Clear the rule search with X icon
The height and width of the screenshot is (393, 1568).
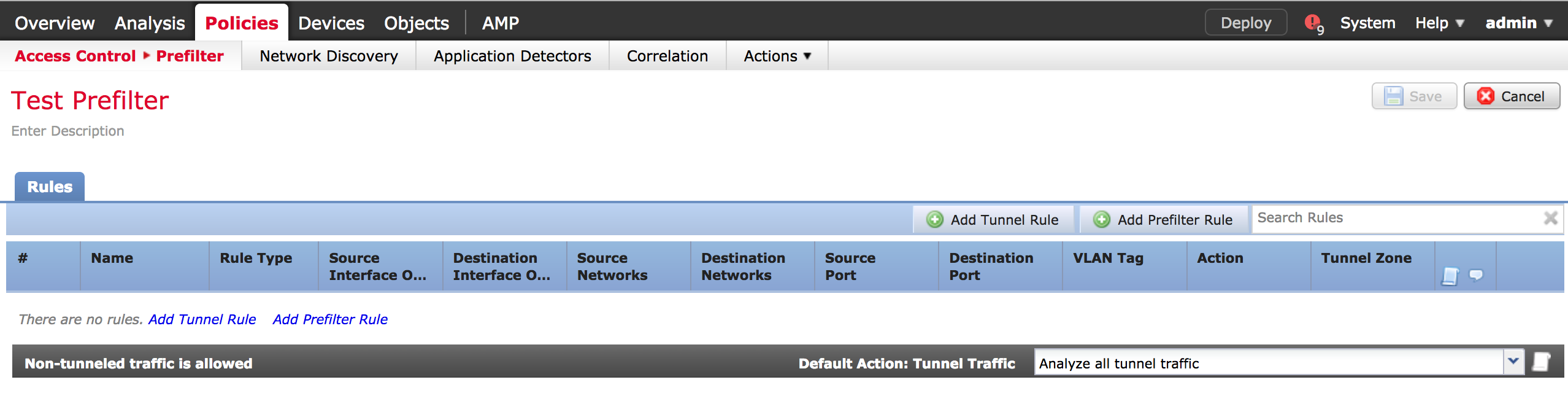pyautogui.click(x=1550, y=218)
